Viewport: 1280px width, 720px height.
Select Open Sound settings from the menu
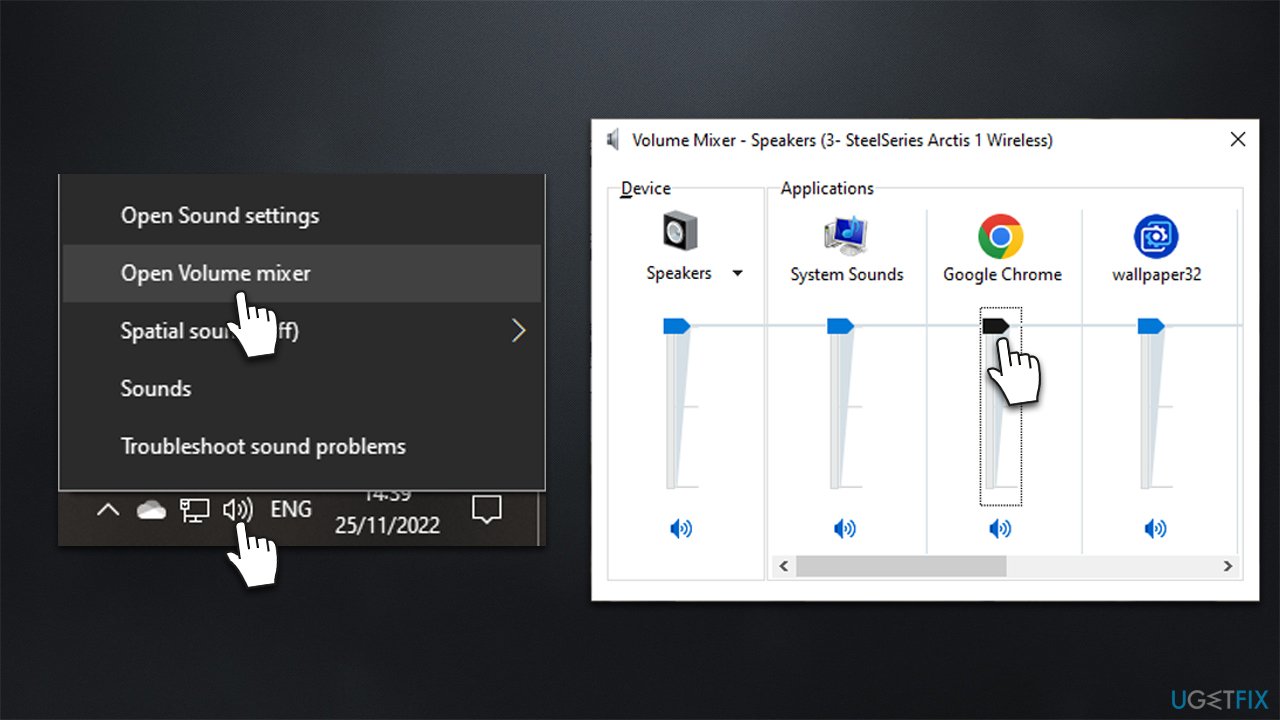220,215
